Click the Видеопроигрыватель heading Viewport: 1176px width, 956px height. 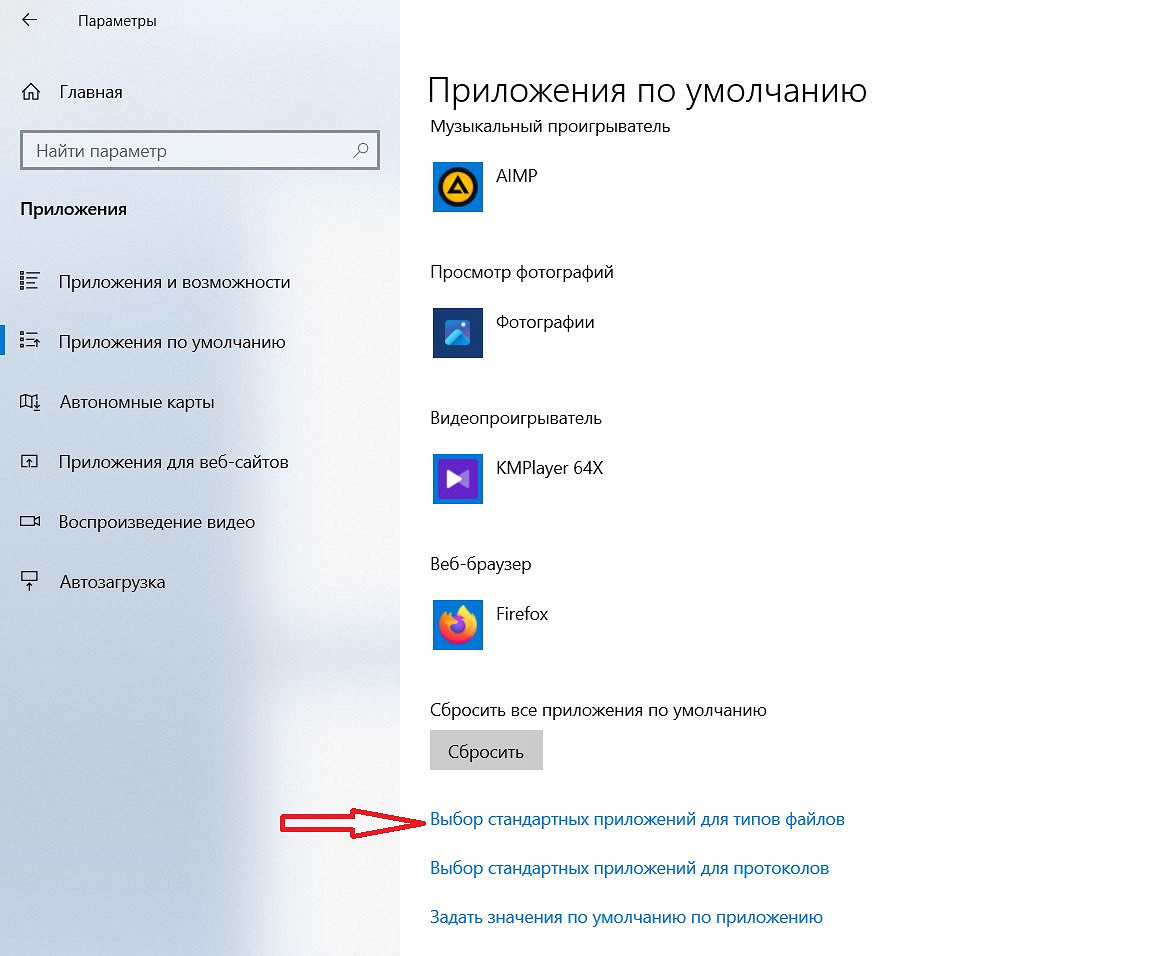[516, 418]
